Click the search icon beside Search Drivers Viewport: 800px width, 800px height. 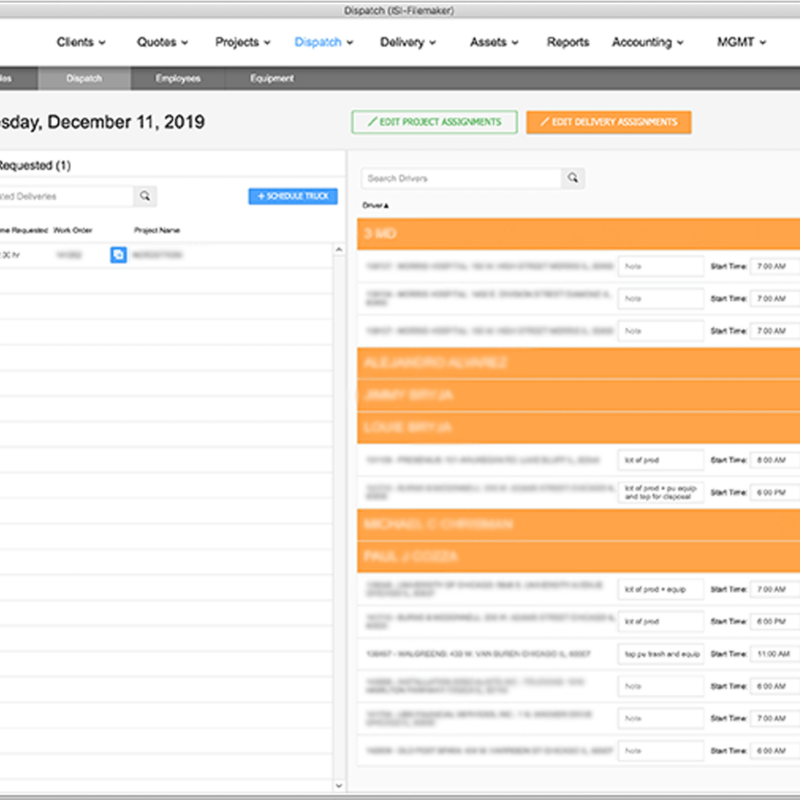click(573, 178)
